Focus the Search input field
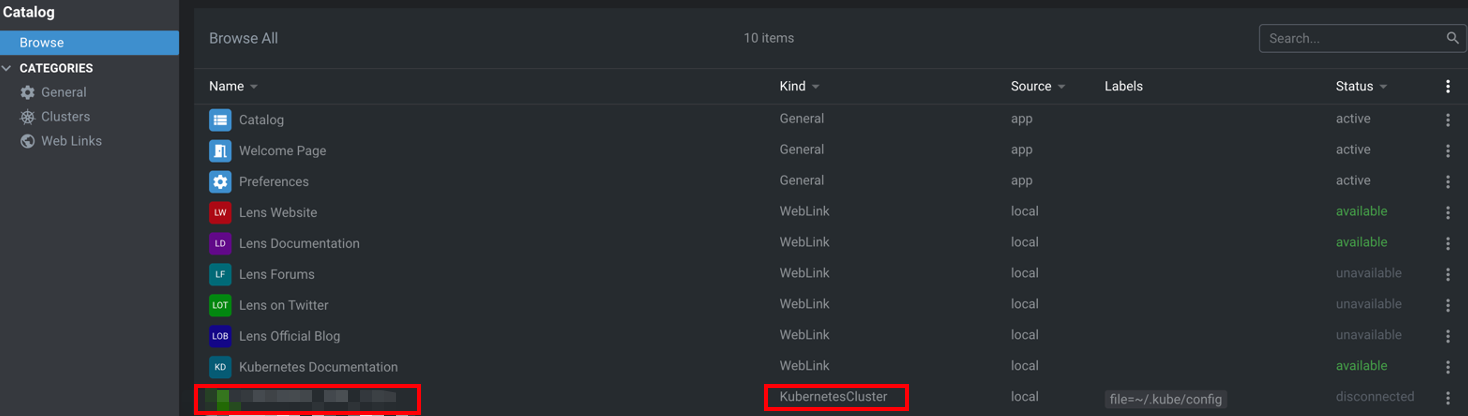This screenshot has width=1468, height=416. [x=1350, y=38]
